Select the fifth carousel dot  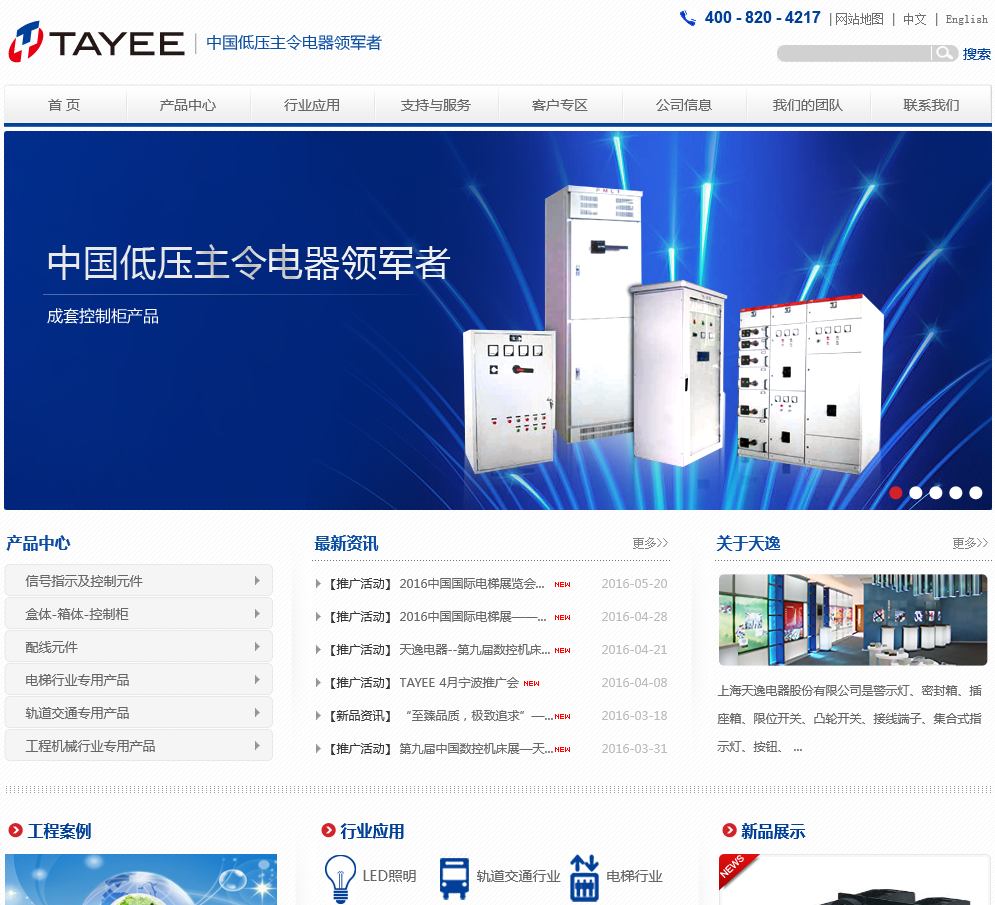[x=976, y=492]
